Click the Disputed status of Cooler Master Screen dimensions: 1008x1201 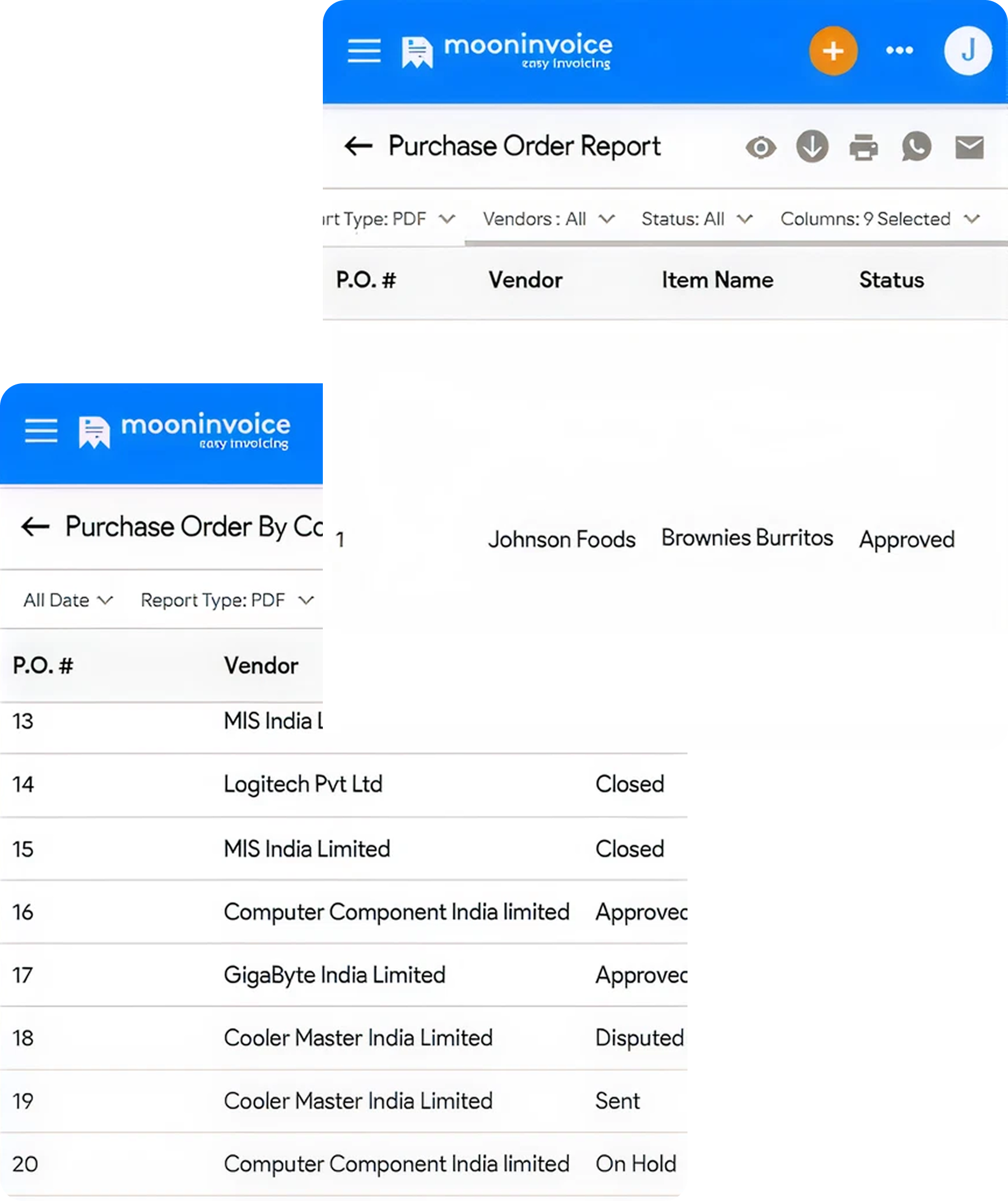[639, 1038]
